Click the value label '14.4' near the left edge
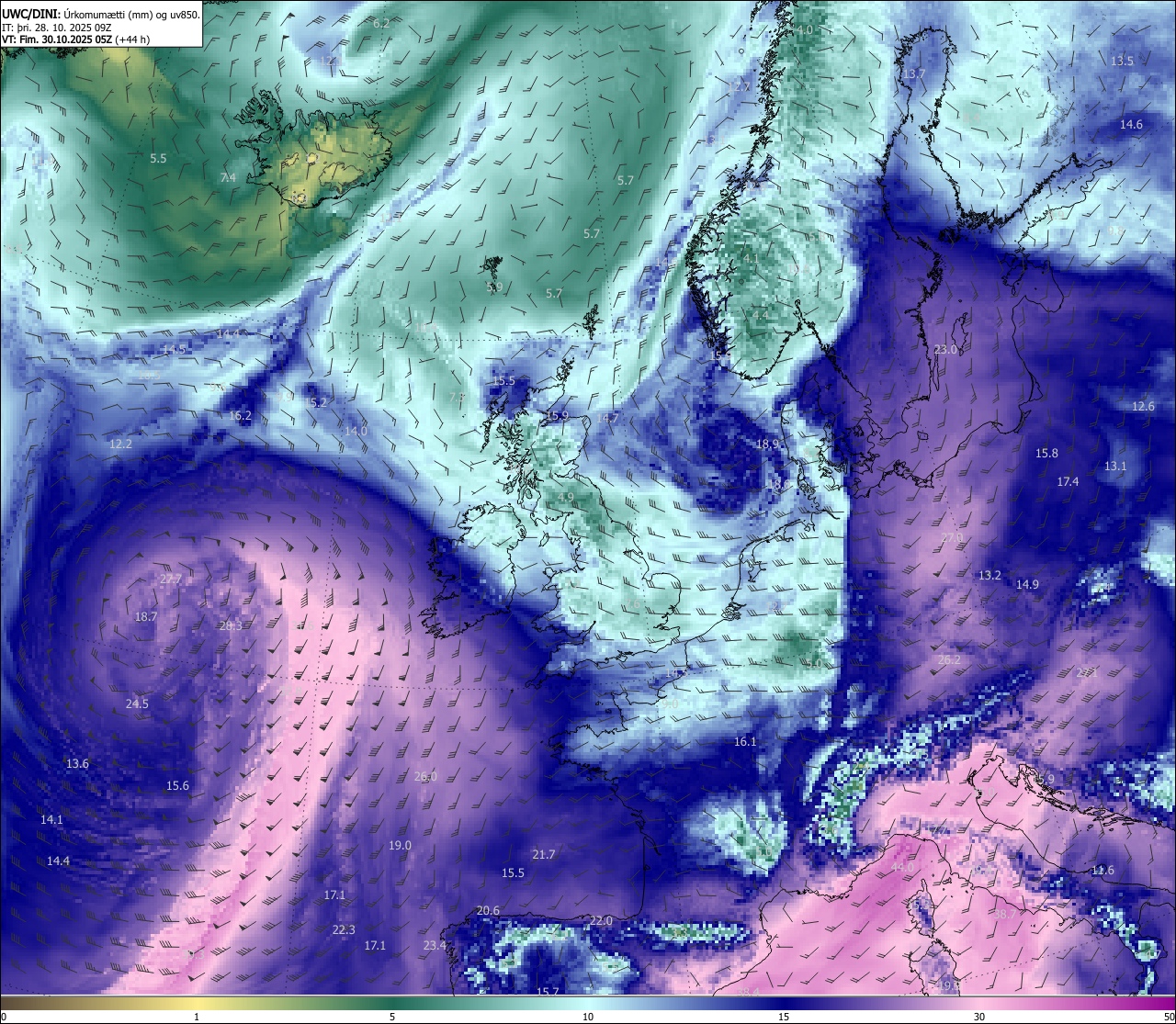Image resolution: width=1176 pixels, height=1024 pixels. point(58,861)
